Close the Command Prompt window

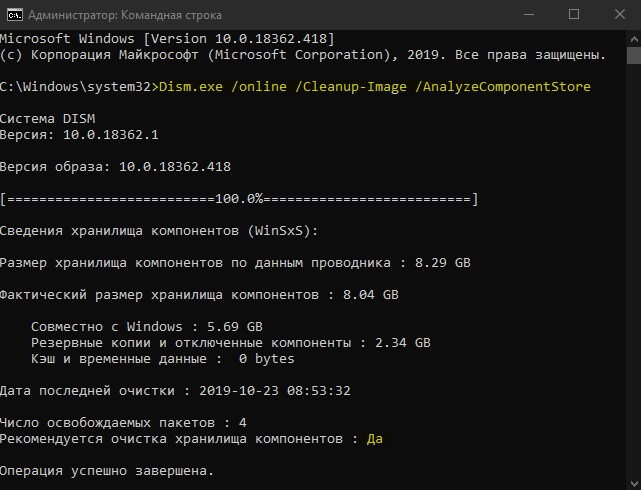[x=620, y=15]
